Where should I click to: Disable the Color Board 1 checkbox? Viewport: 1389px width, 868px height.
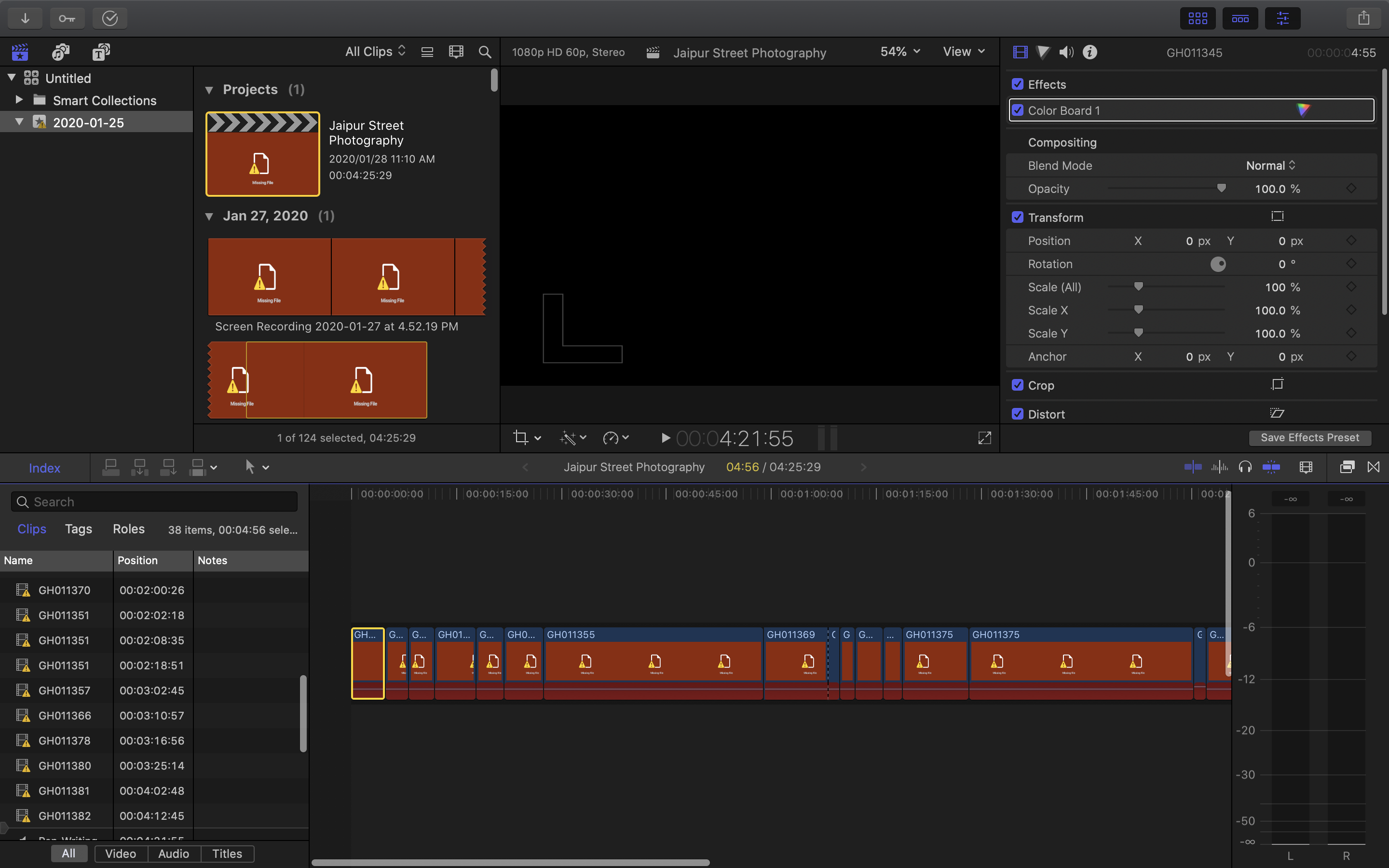pos(1018,110)
